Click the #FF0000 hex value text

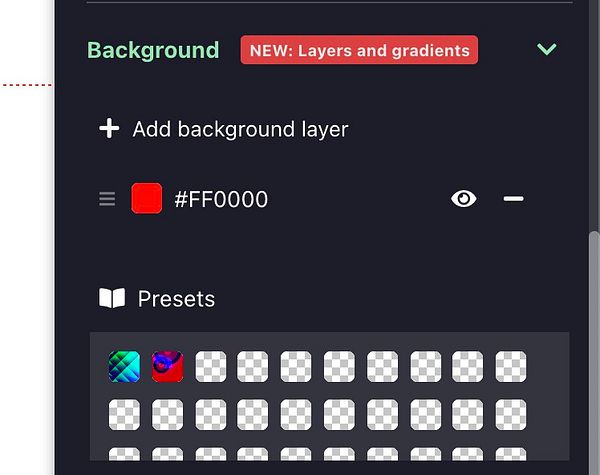(x=221, y=199)
